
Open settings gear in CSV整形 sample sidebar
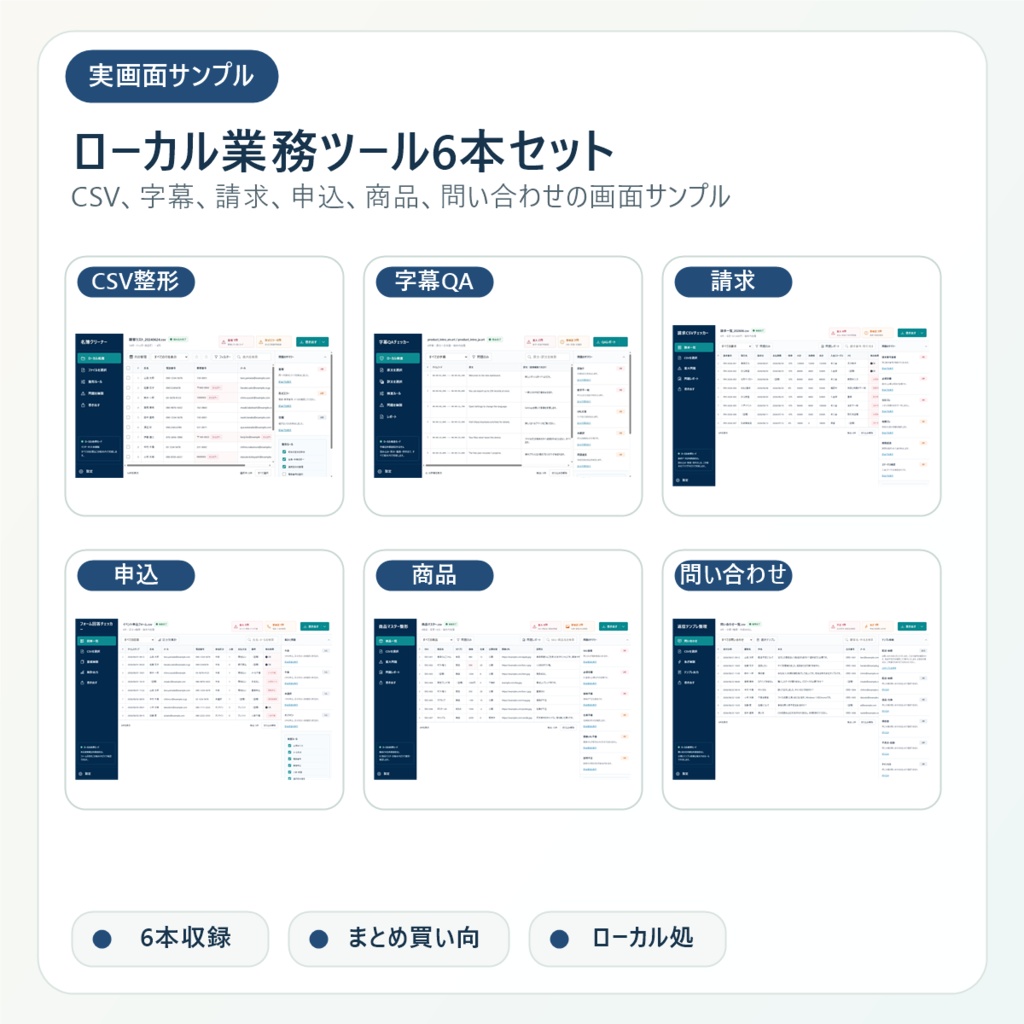pos(82,471)
